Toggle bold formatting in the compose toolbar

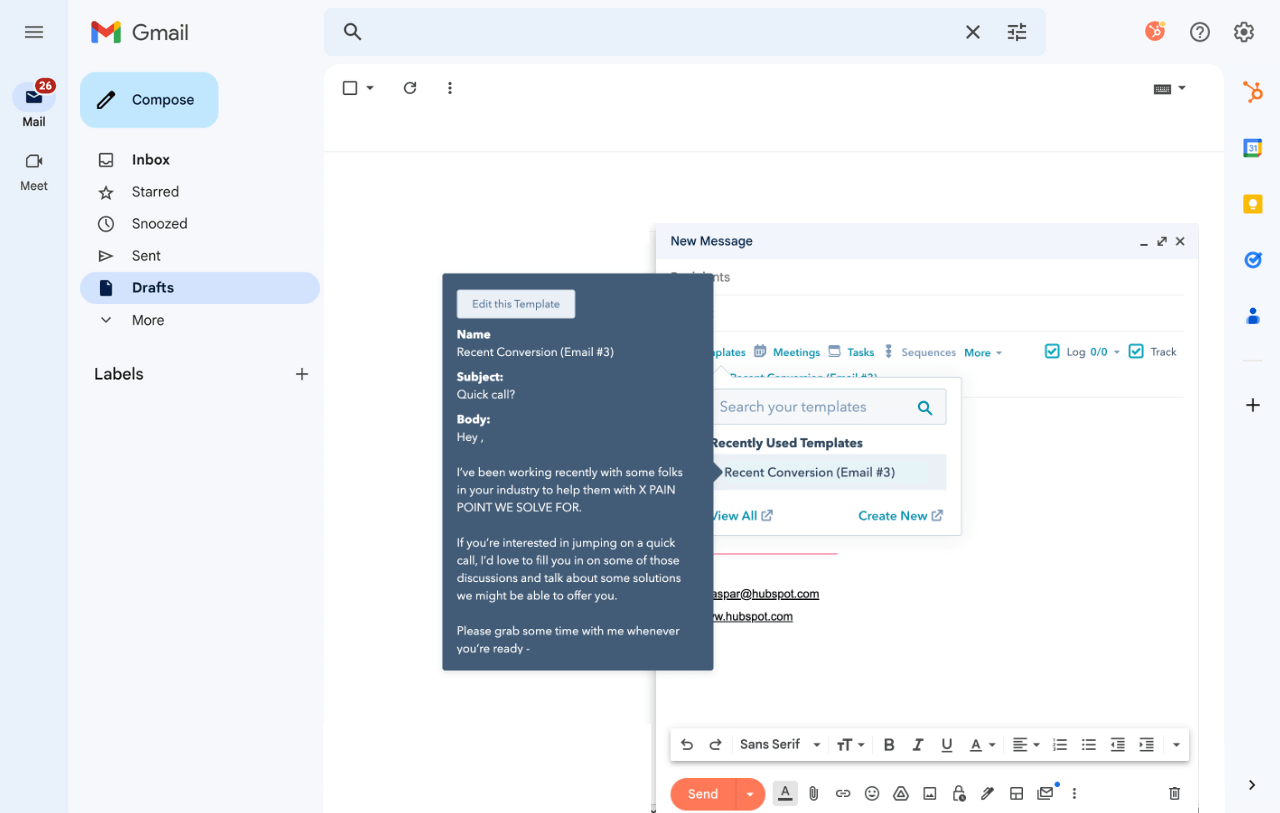(x=889, y=744)
